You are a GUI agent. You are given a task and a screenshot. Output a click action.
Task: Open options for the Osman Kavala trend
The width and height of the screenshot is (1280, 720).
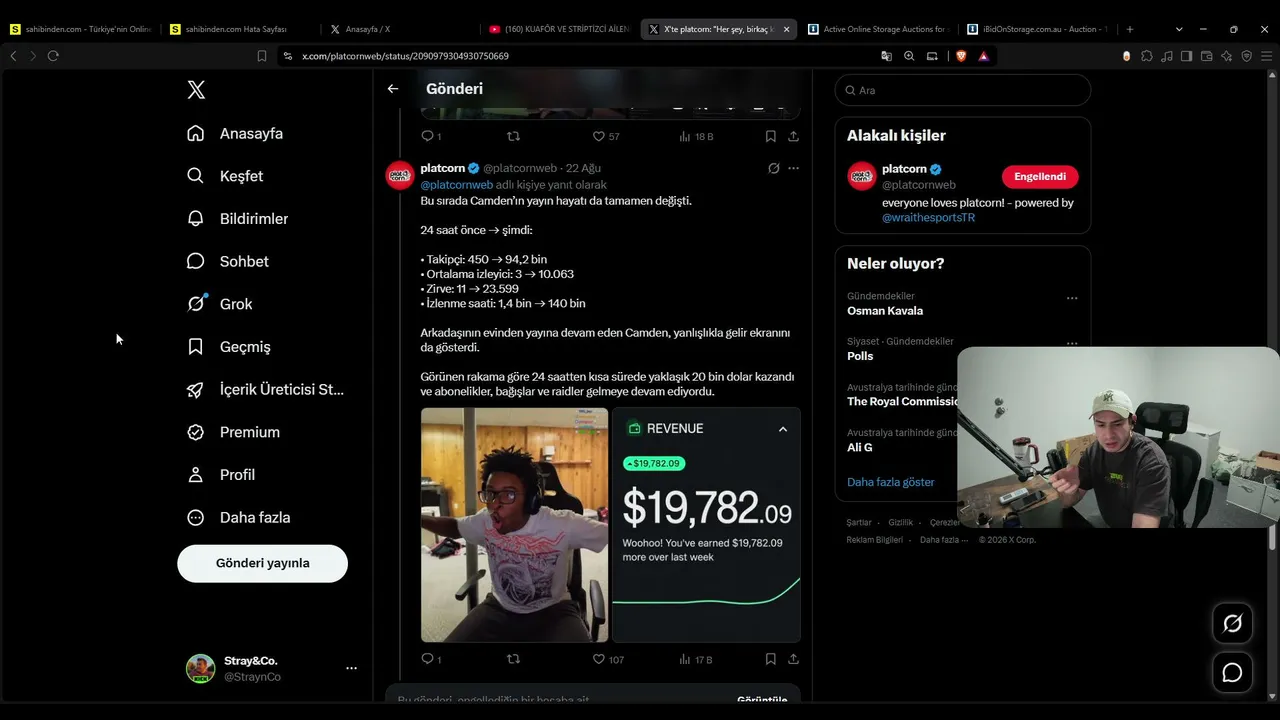(x=1072, y=298)
